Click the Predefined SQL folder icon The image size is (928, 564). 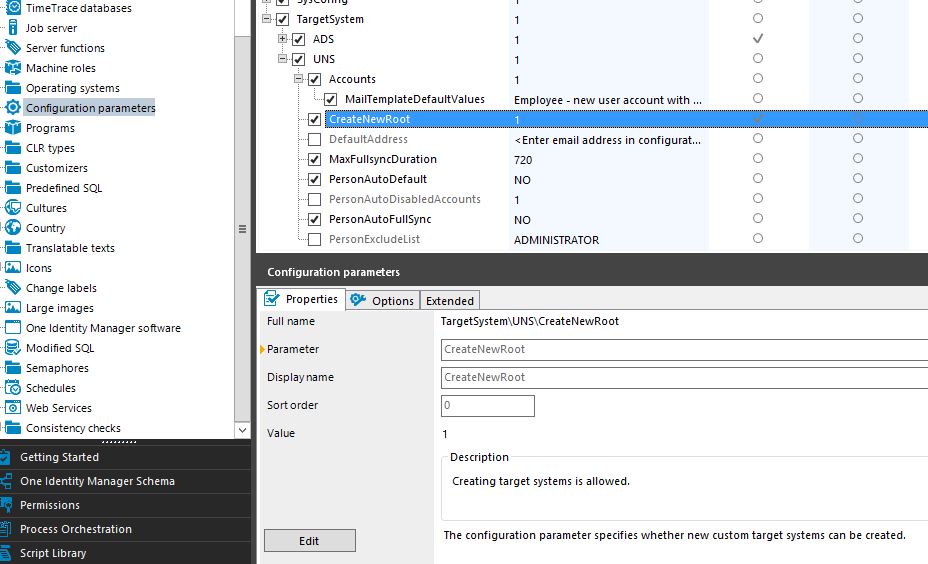[x=12, y=188]
